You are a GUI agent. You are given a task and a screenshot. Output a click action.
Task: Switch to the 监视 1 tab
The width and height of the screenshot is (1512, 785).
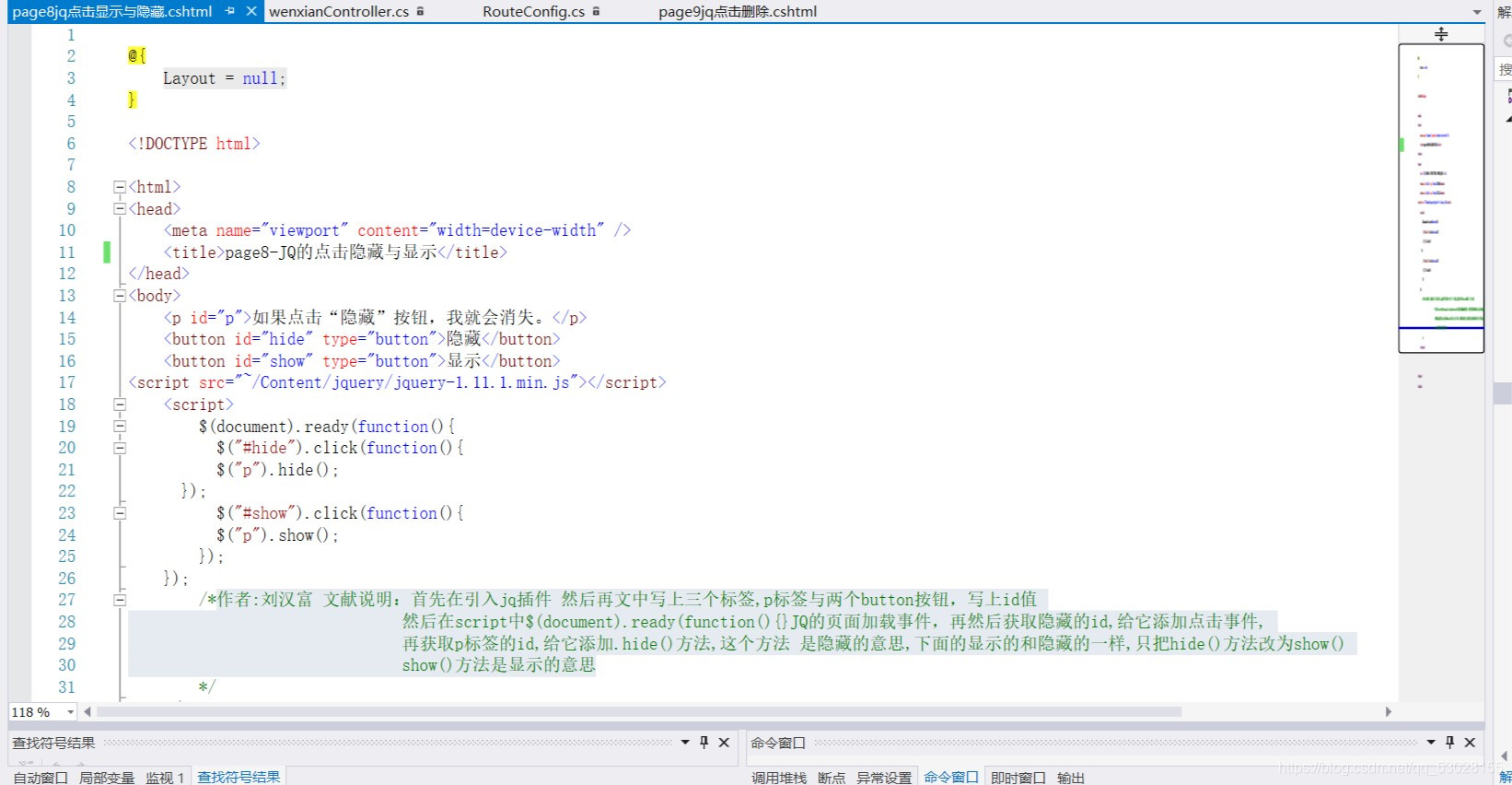click(165, 778)
